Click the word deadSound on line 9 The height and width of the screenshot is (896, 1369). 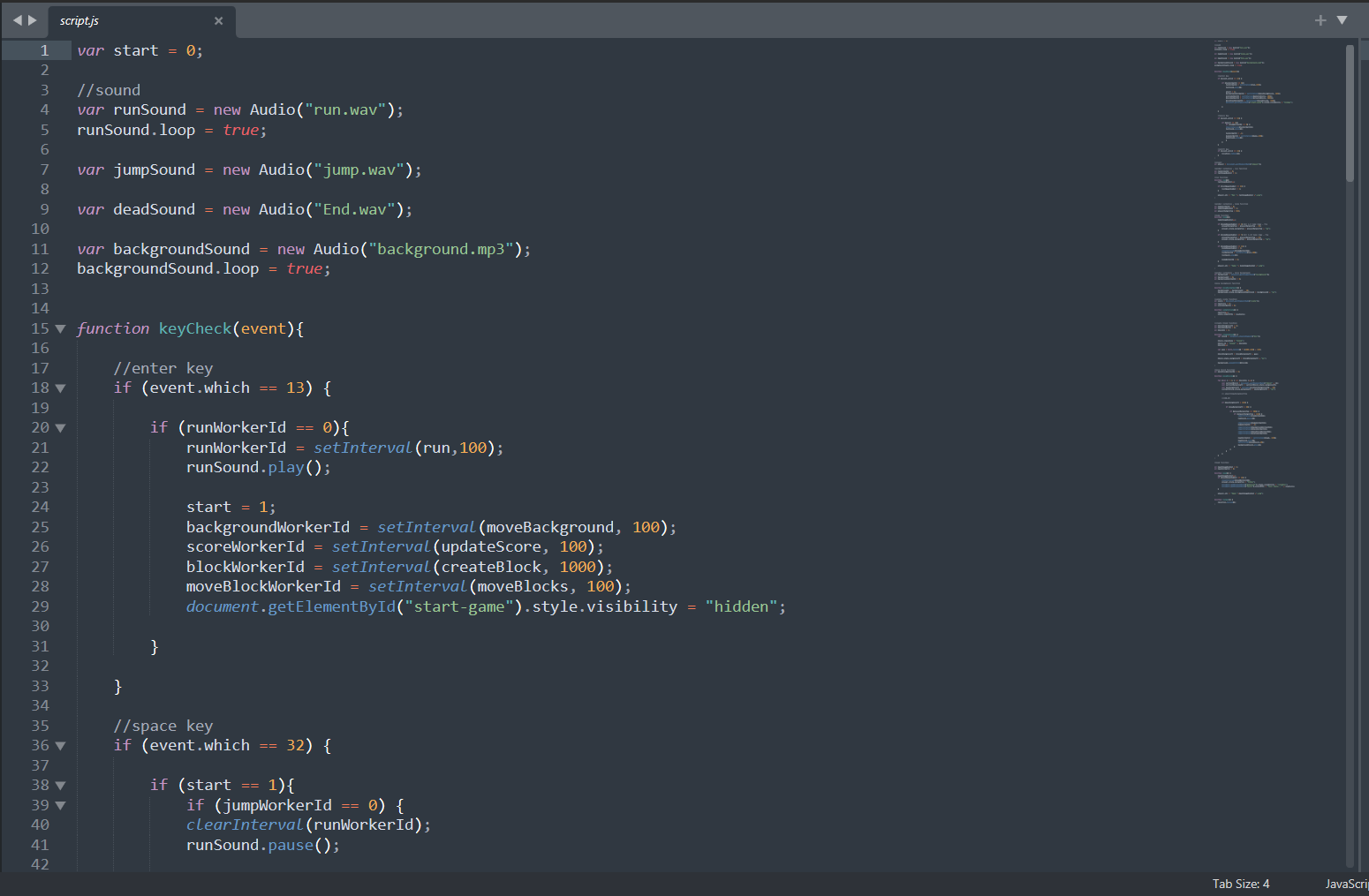pyautogui.click(x=155, y=209)
